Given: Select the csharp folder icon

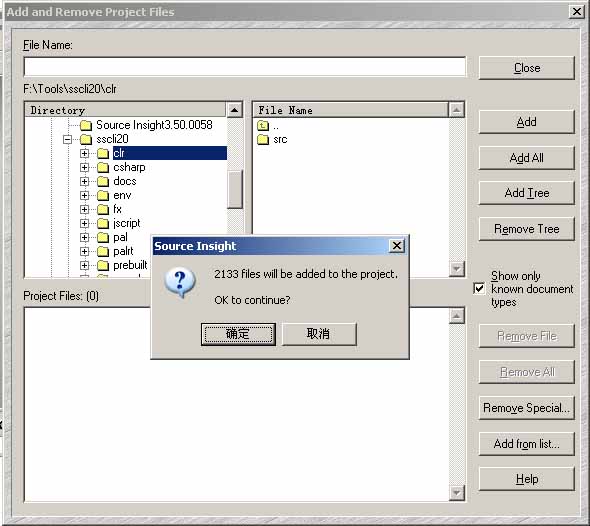Looking at the screenshot, I should pos(103,167).
